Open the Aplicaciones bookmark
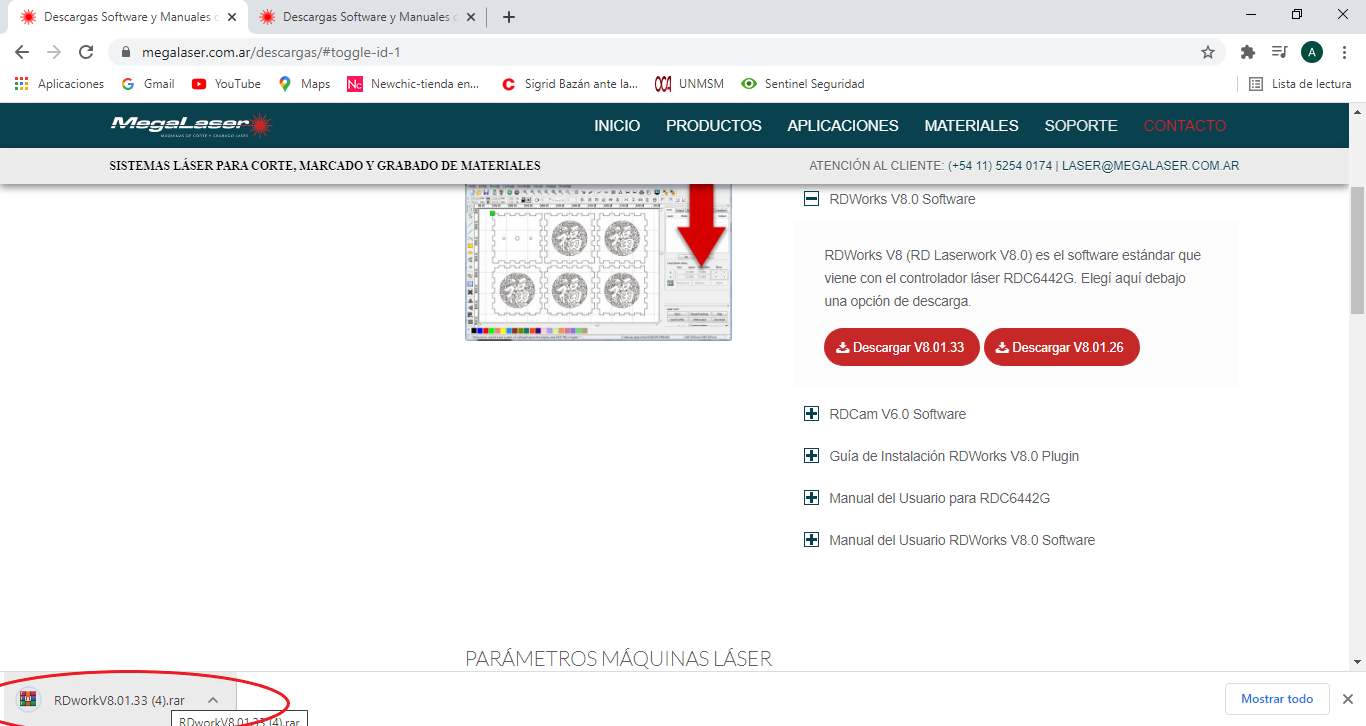 click(59, 84)
